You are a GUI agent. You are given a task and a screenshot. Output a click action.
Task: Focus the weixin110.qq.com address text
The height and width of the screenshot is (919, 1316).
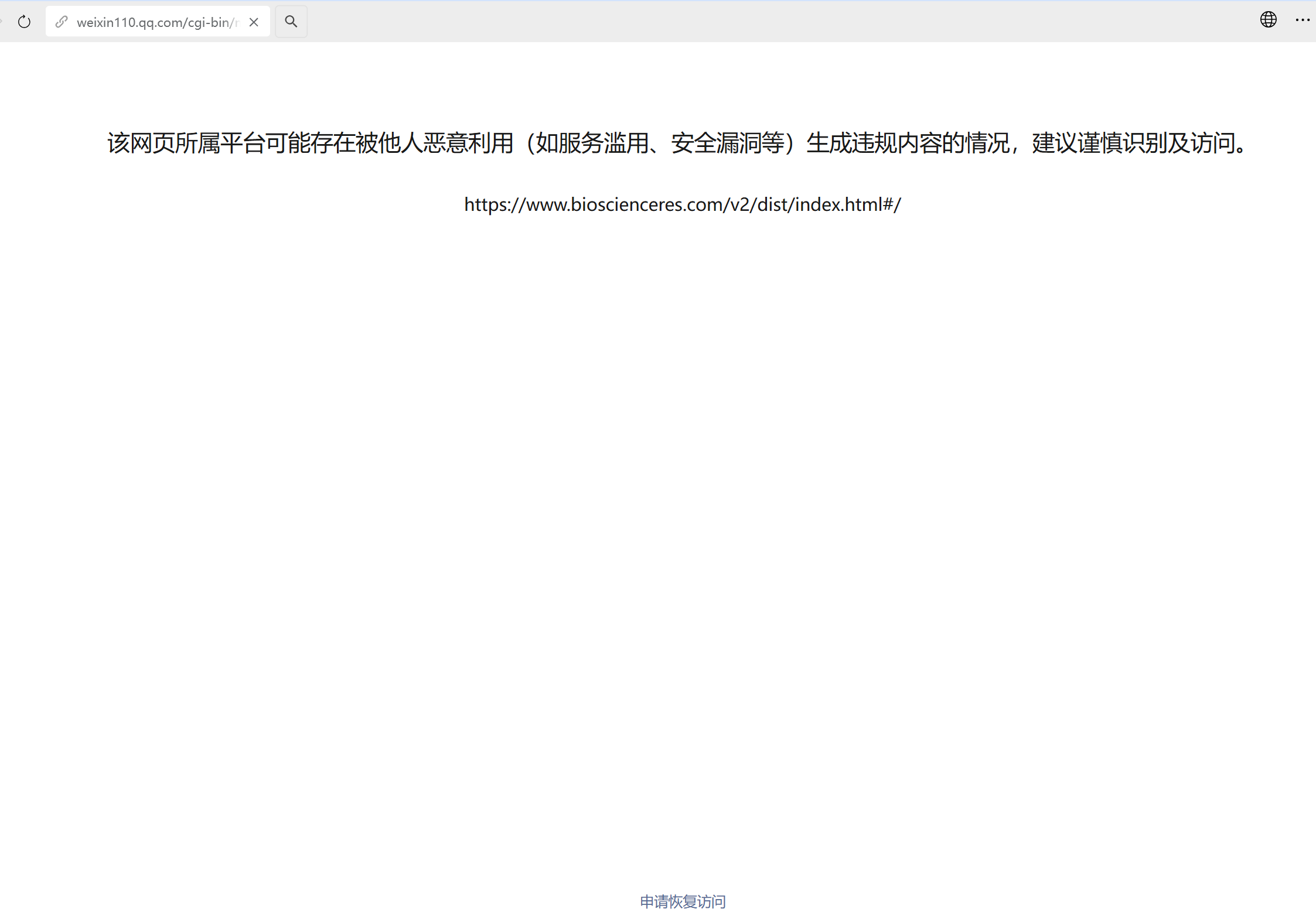click(157, 22)
